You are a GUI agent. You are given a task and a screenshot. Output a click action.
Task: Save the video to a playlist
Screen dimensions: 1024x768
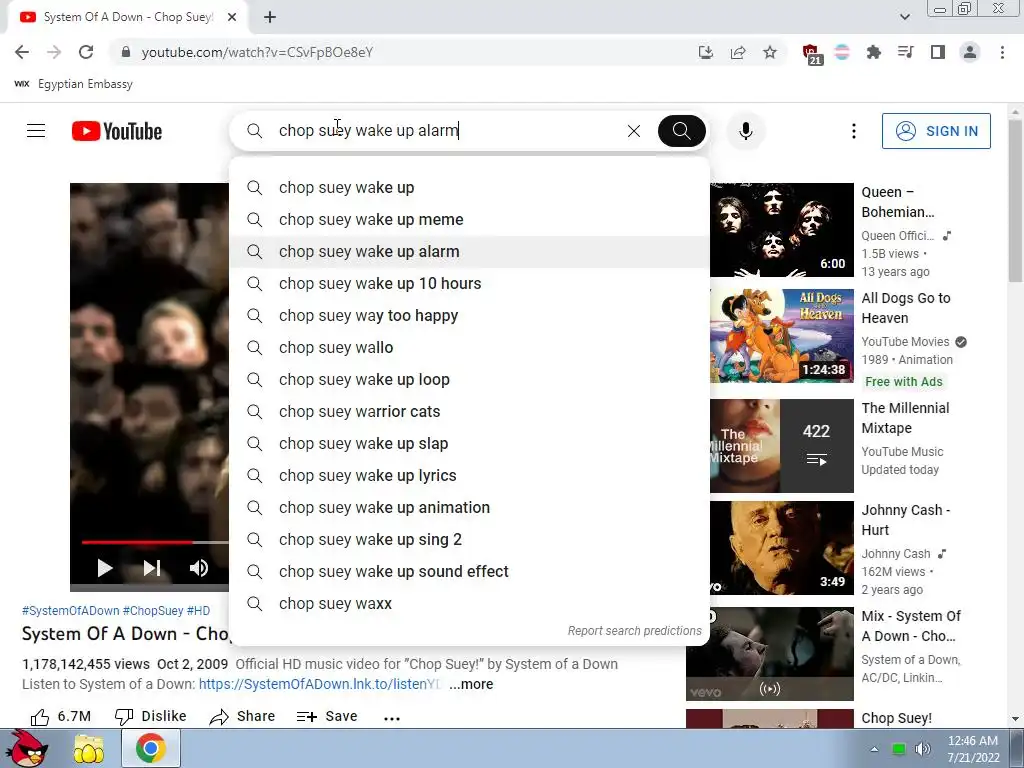pos(327,716)
